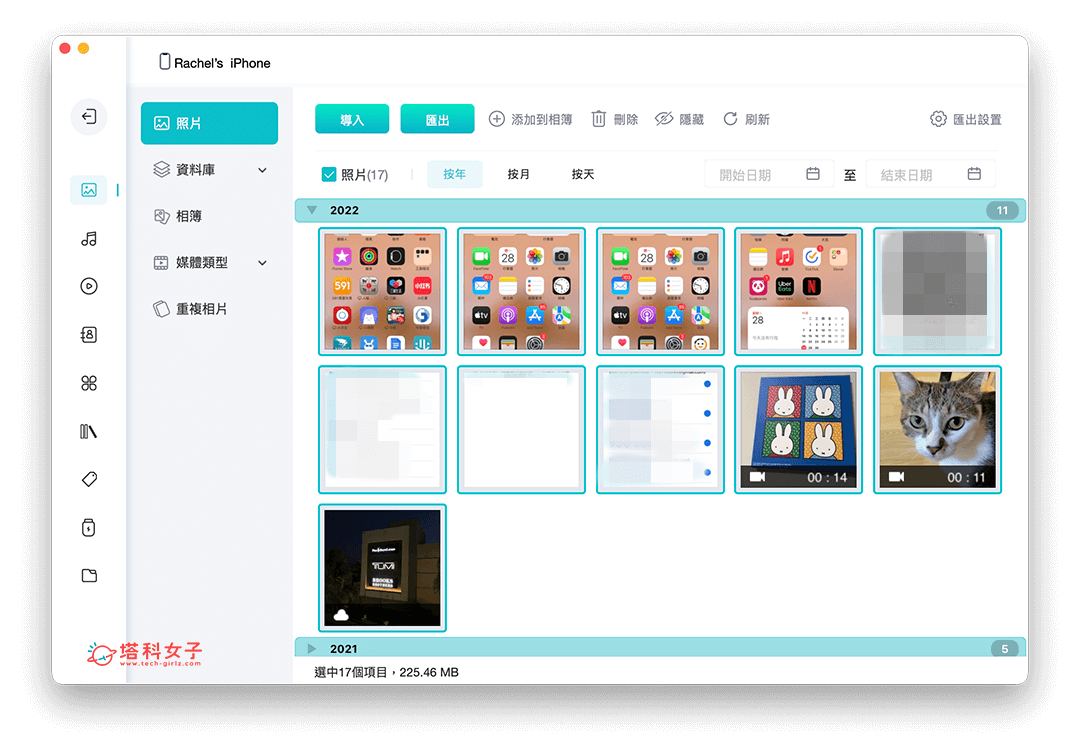The width and height of the screenshot is (1080, 753).
Task: Click the plus icon for 添加到相簿
Action: pos(497,119)
